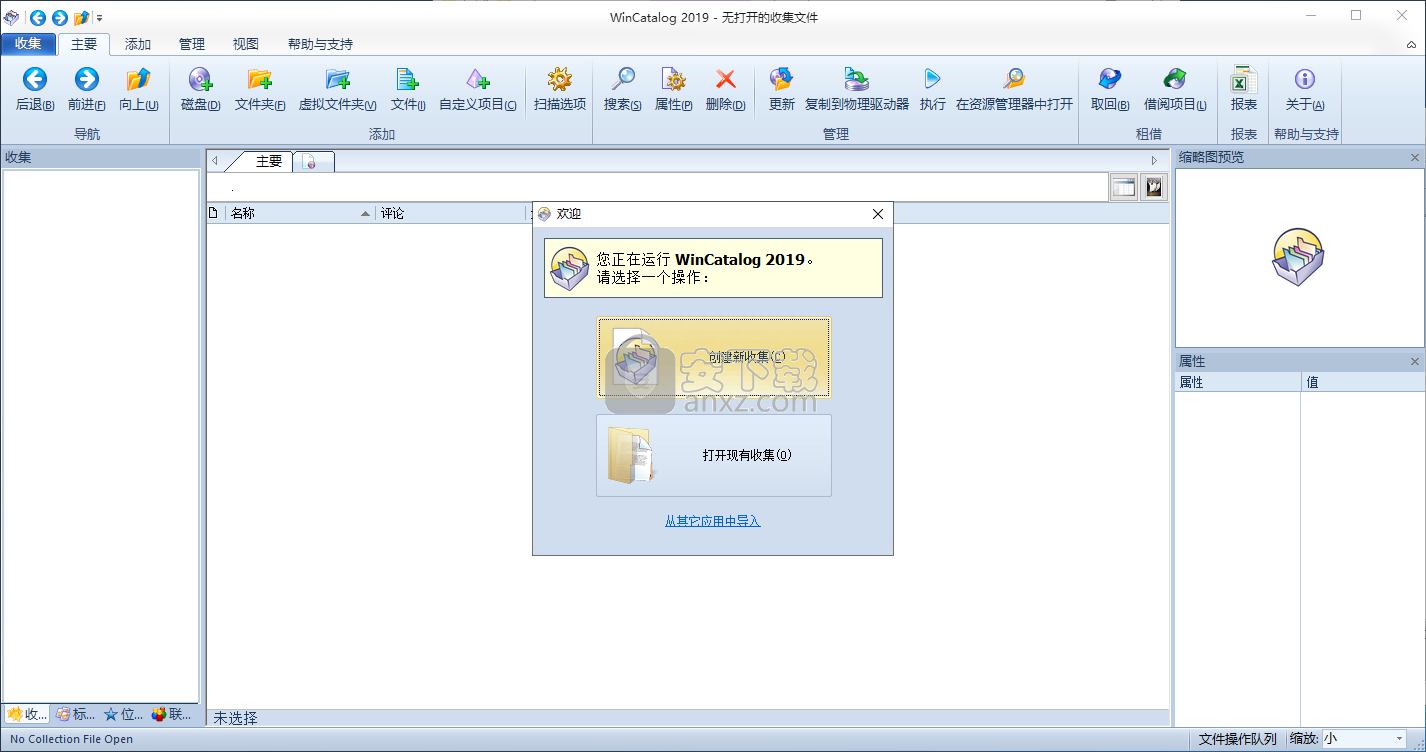
Task: Select the 位置 bottom panel tab
Action: tap(123, 714)
